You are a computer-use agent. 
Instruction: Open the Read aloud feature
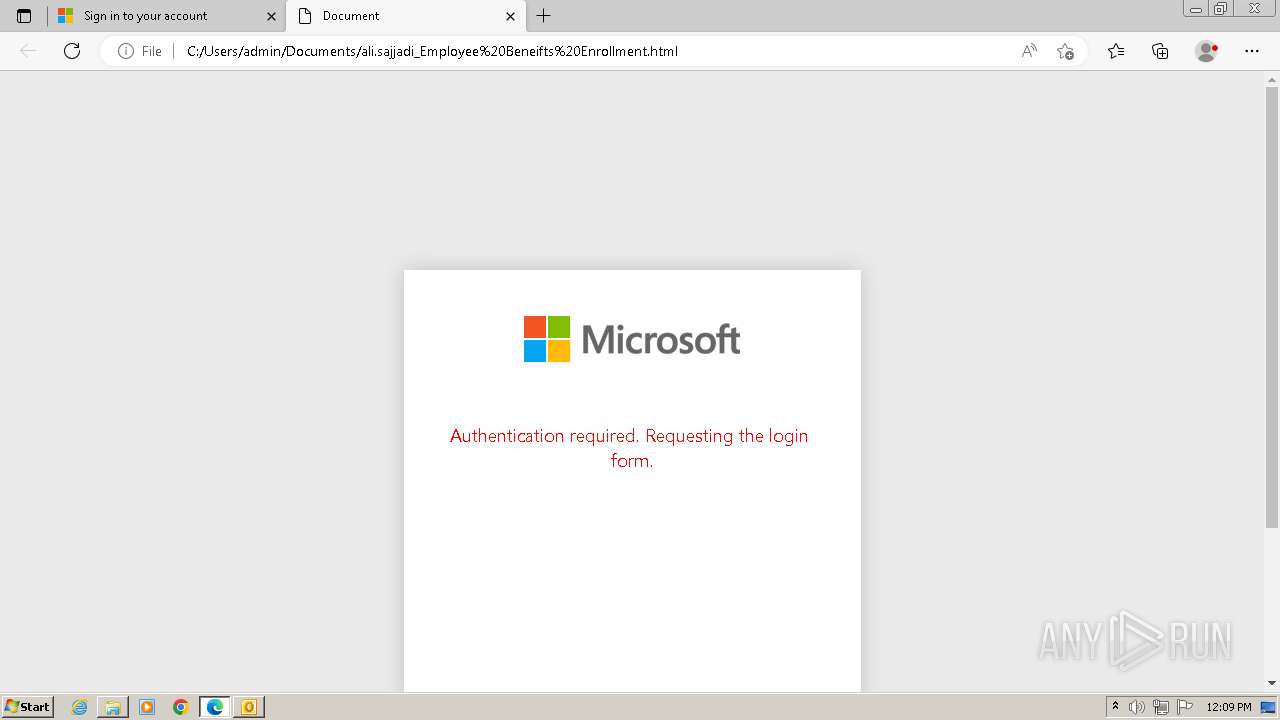(1029, 51)
